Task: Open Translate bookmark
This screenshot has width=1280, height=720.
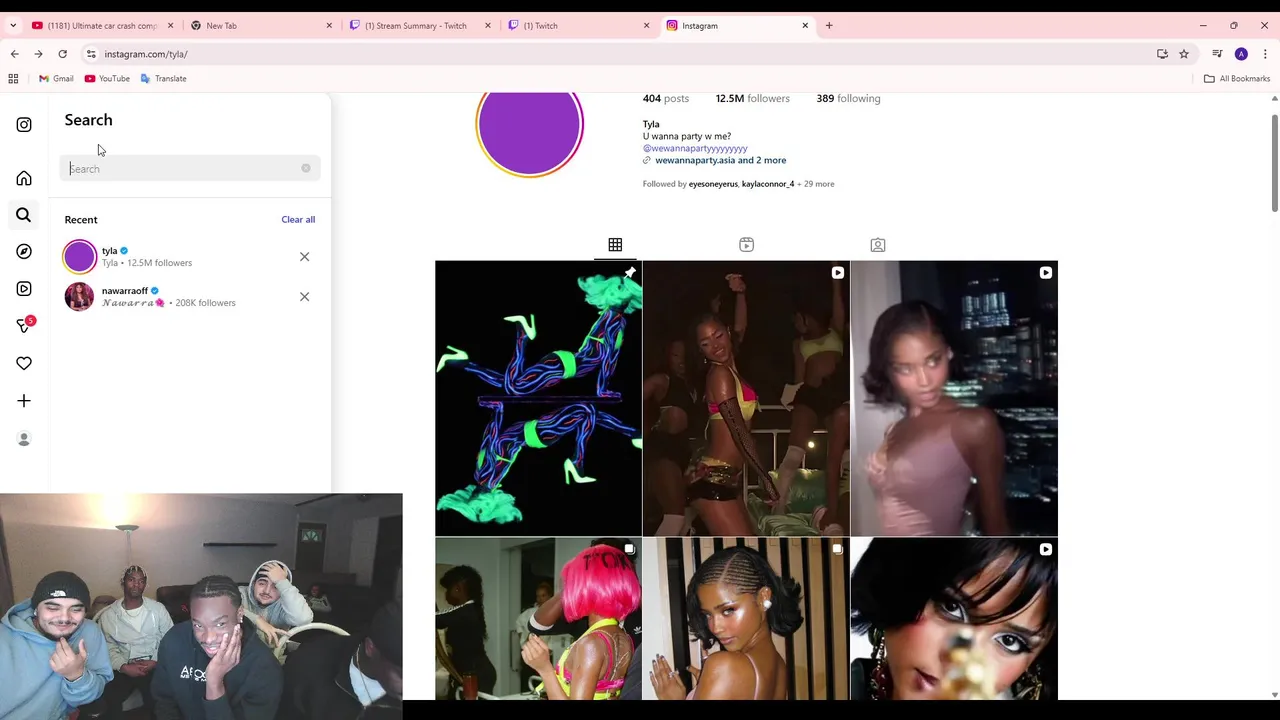Action: (x=163, y=78)
